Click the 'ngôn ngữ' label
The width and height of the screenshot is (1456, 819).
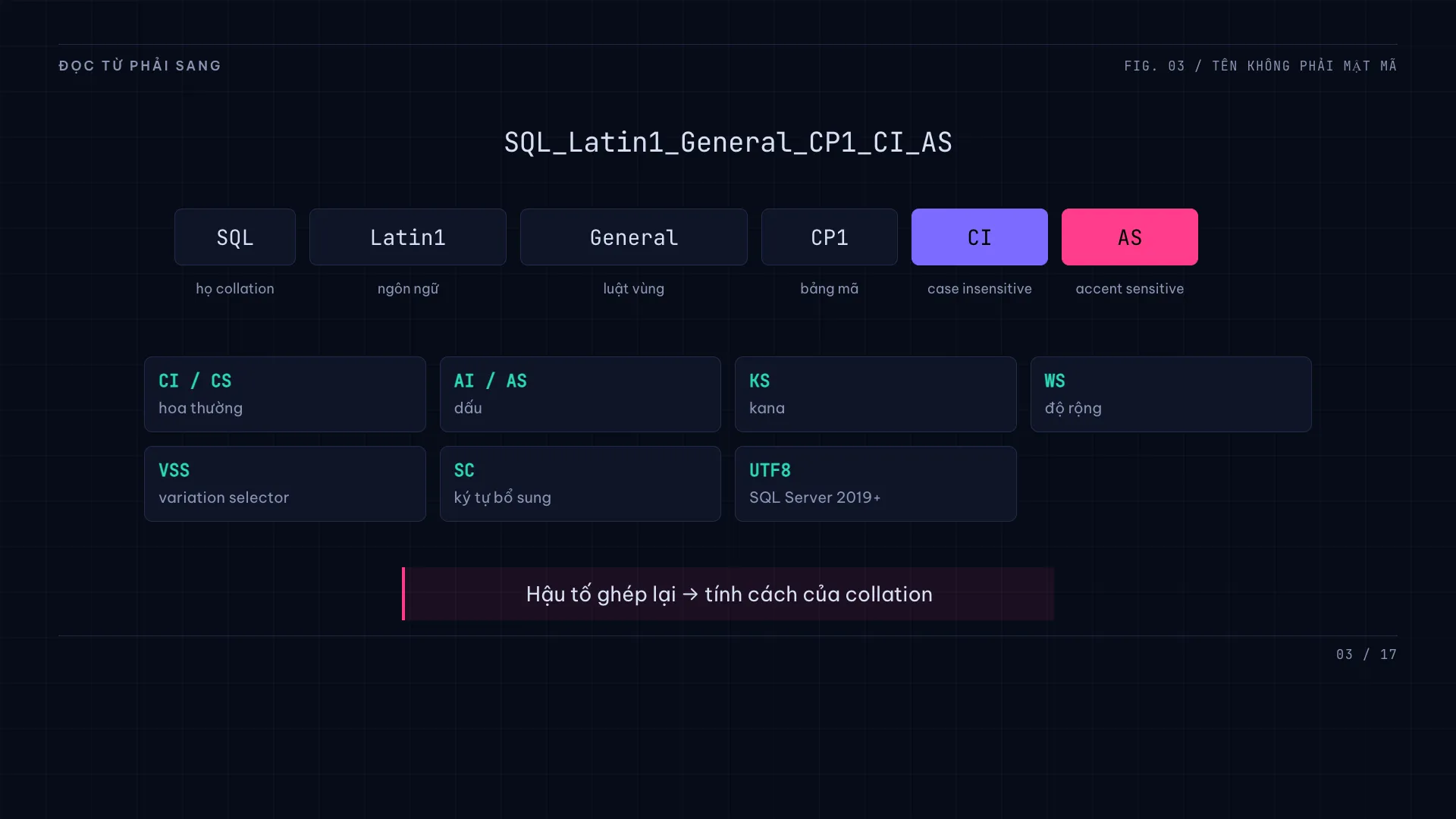point(408,289)
